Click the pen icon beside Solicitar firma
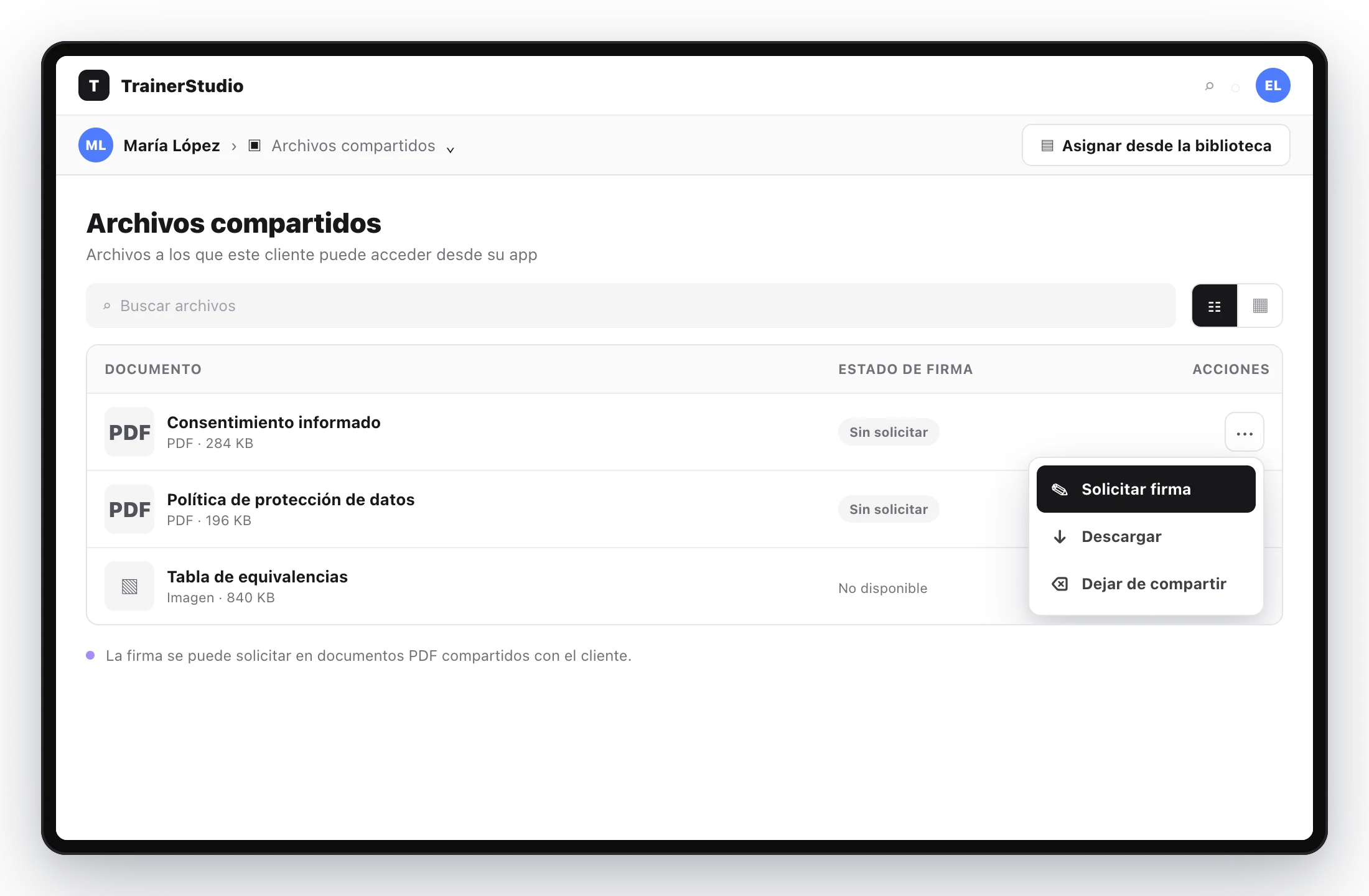This screenshot has height=896, width=1369. (x=1060, y=490)
